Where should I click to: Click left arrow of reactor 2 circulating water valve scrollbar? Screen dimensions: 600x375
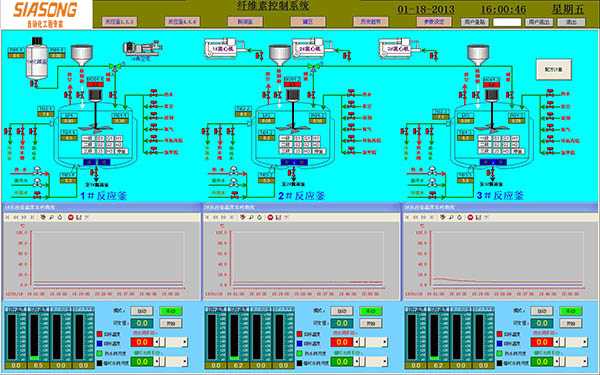[357, 362]
